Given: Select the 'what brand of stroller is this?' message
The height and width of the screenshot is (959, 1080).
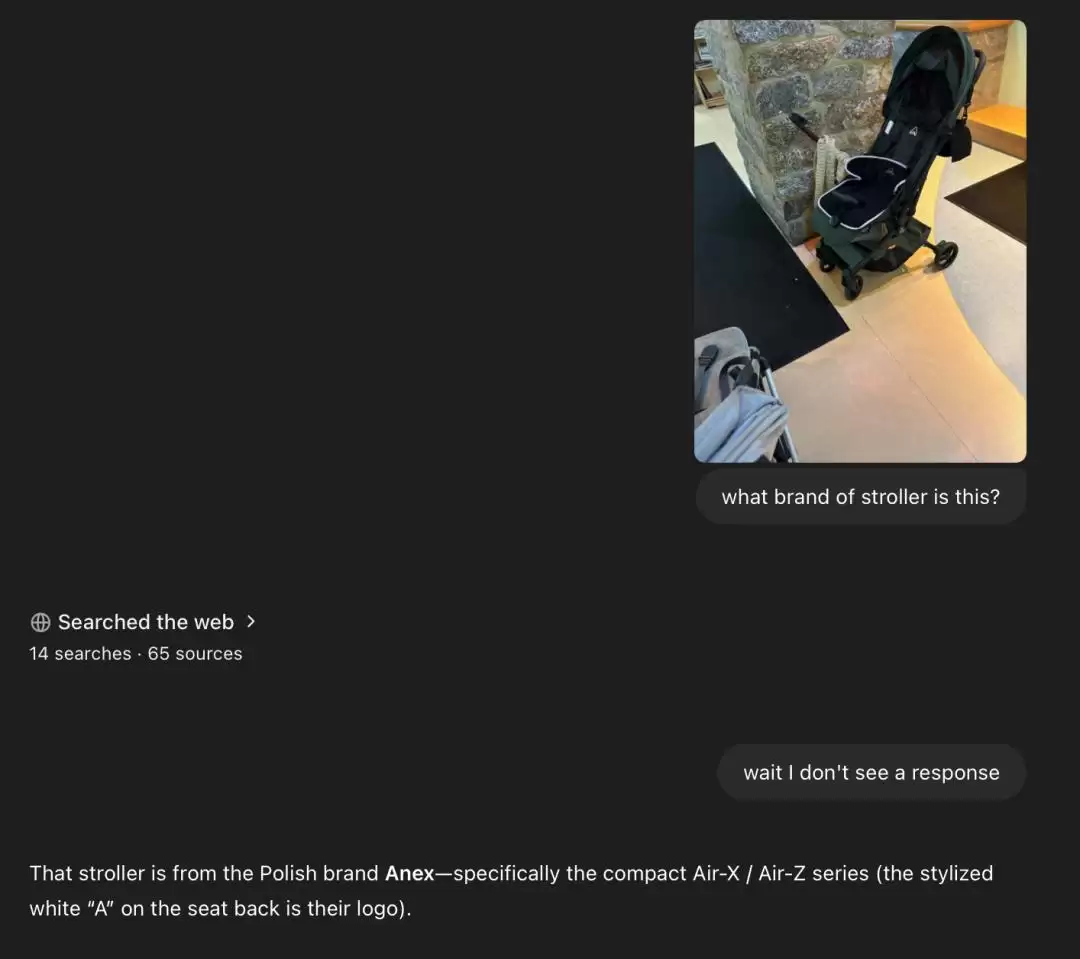Looking at the screenshot, I should tap(860, 497).
